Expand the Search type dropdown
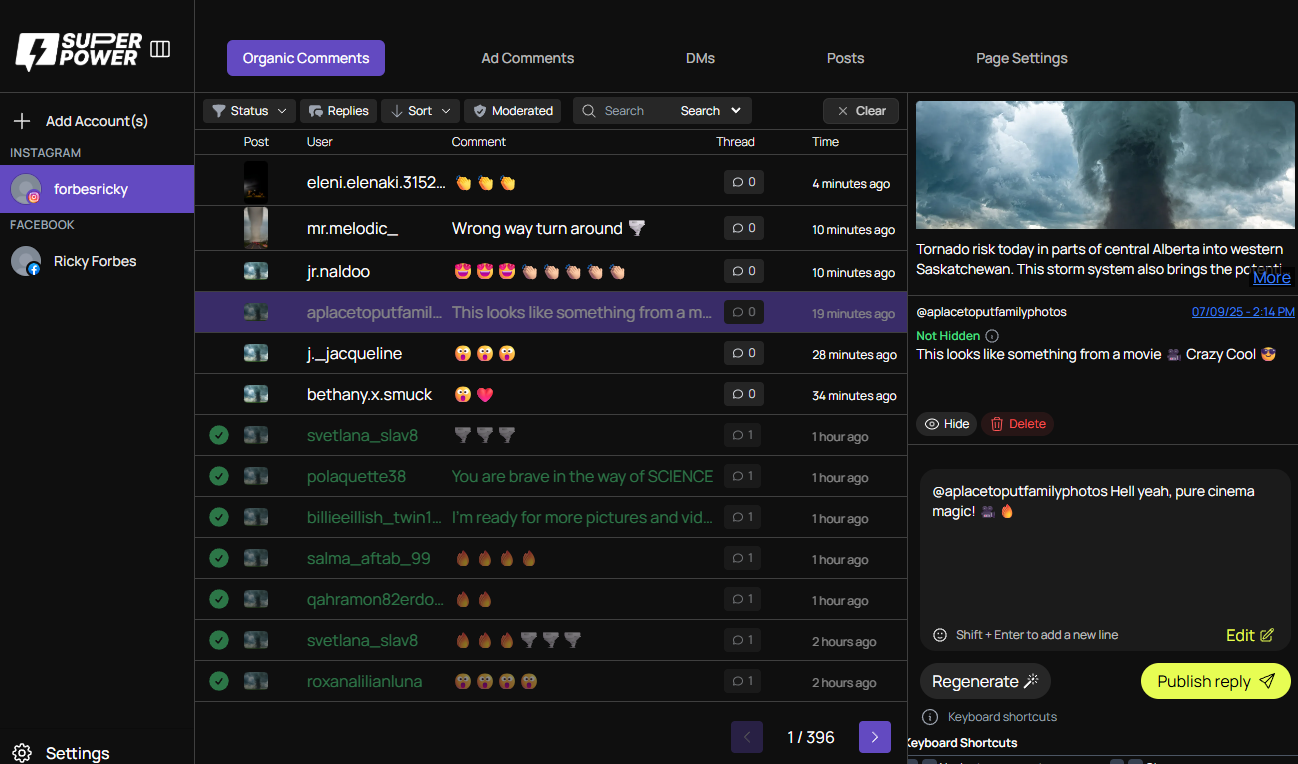The image size is (1298, 764). pyautogui.click(x=711, y=111)
